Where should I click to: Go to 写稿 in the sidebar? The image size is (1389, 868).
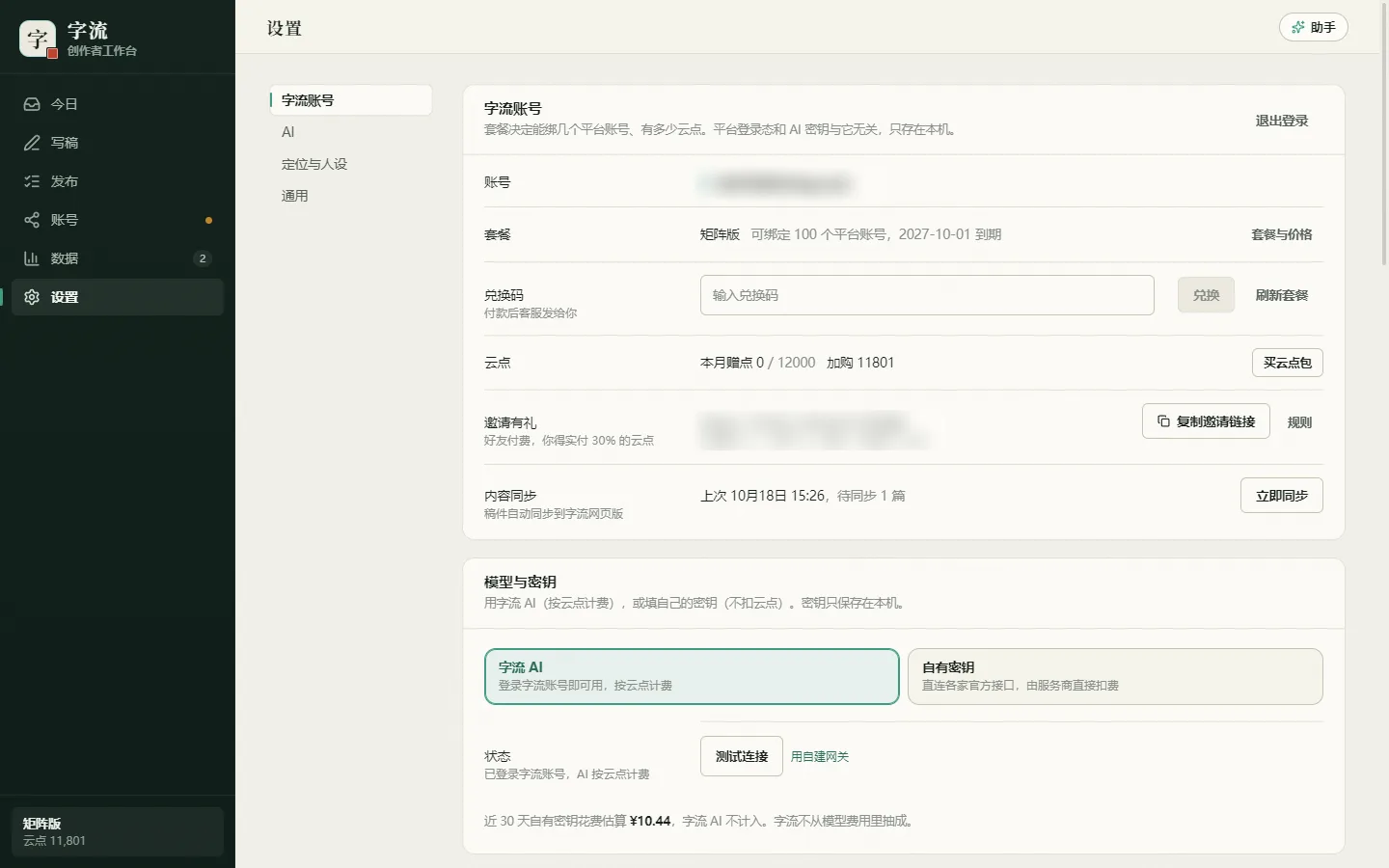118,143
